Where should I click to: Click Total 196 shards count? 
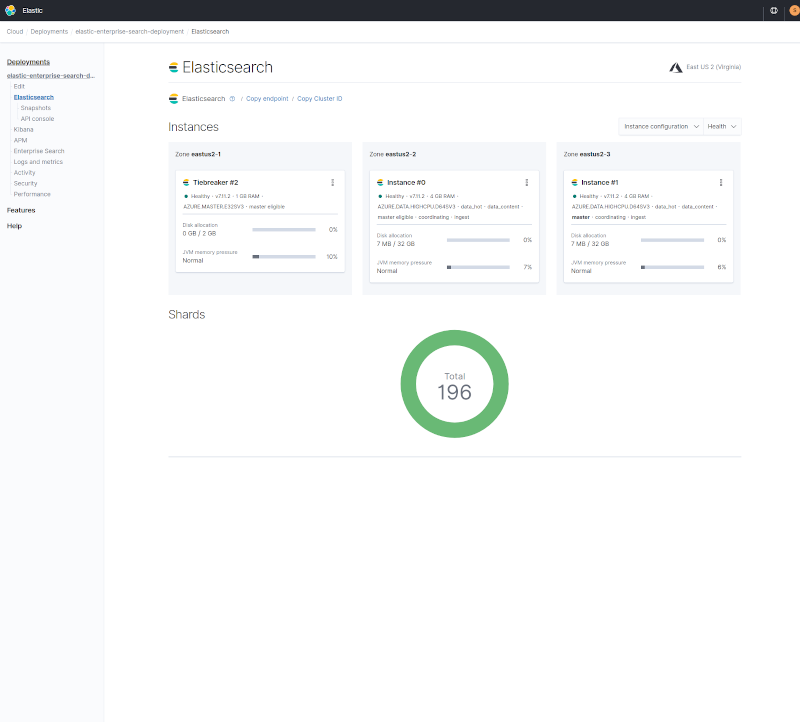[455, 386]
